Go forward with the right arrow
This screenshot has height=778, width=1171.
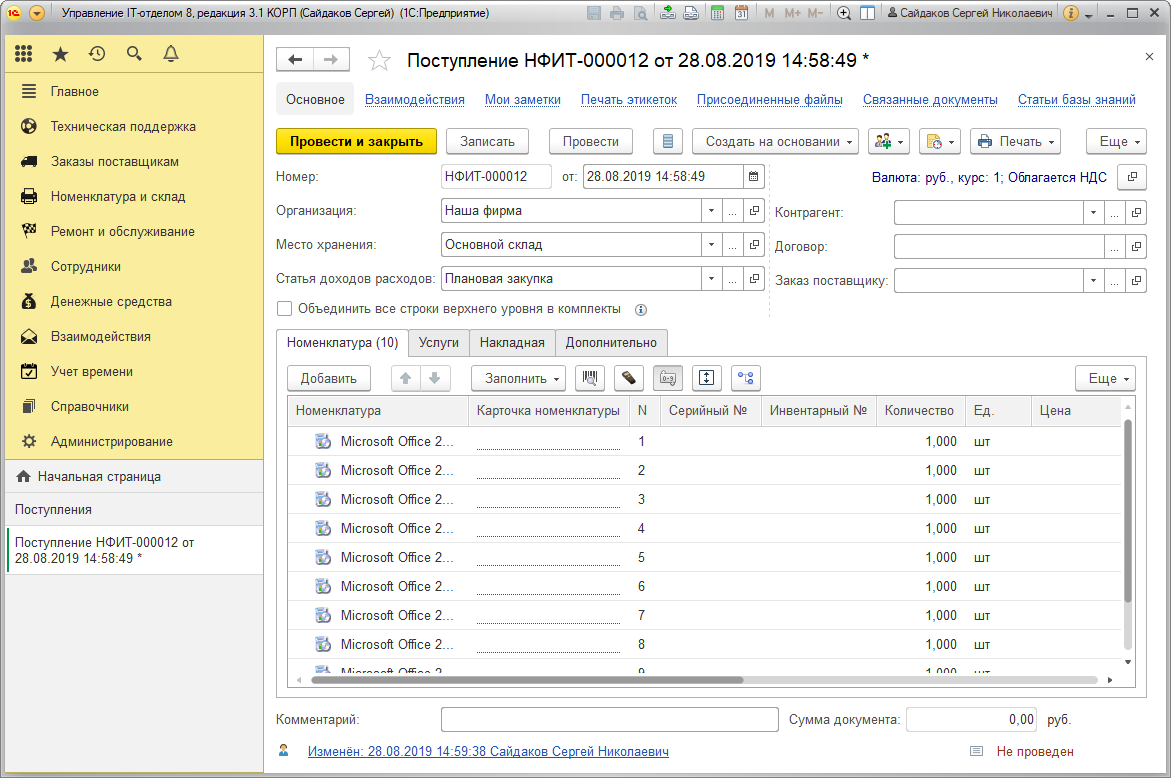(331, 60)
